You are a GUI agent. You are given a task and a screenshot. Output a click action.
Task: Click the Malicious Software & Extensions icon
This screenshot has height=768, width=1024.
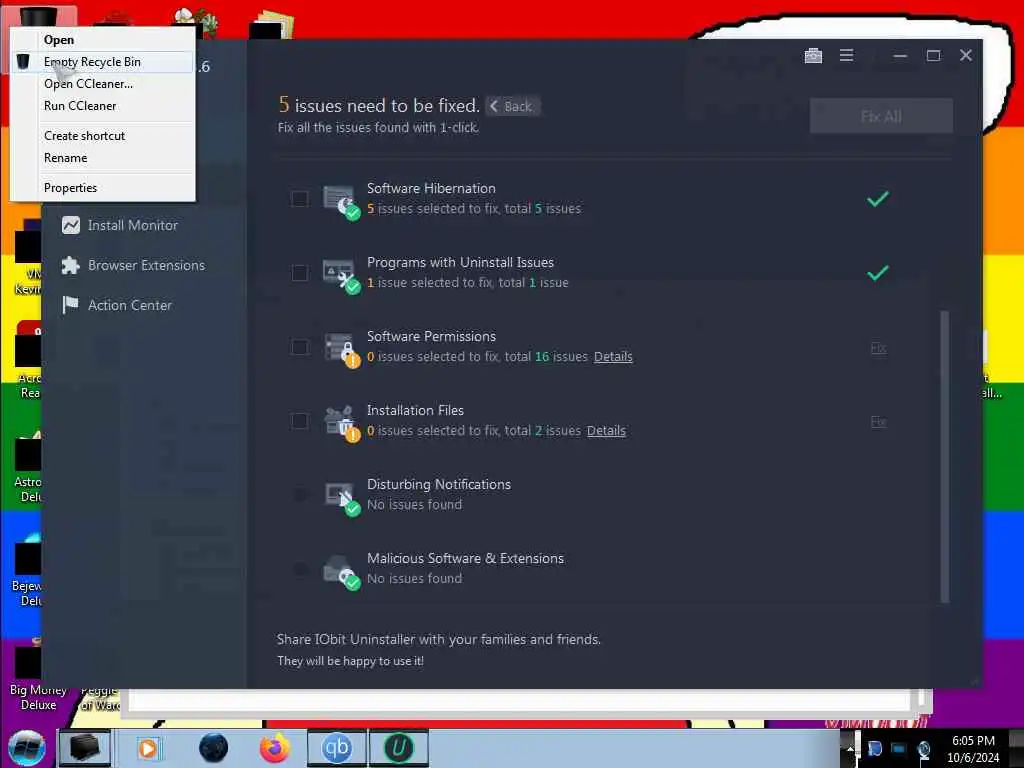coord(342,572)
